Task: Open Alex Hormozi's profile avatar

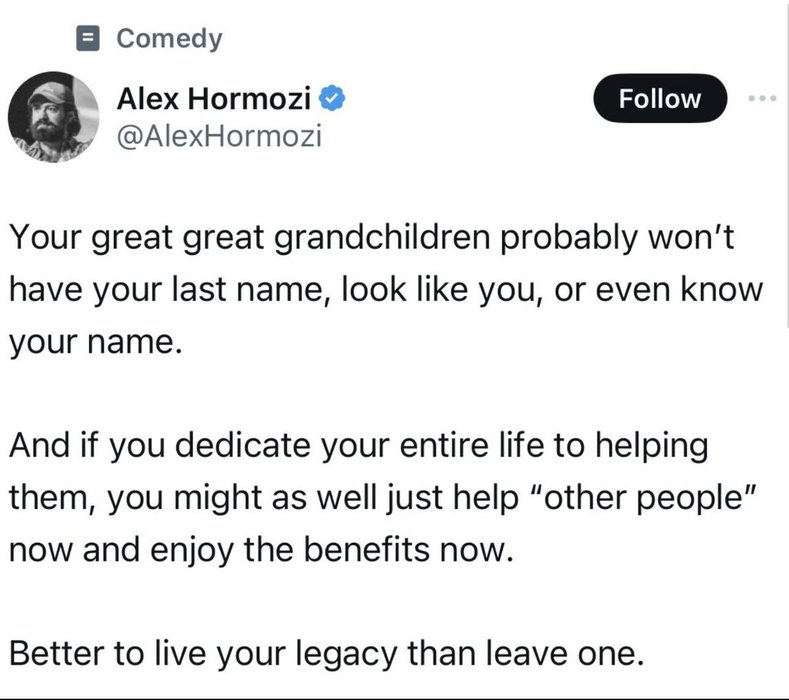Action: [x=53, y=117]
